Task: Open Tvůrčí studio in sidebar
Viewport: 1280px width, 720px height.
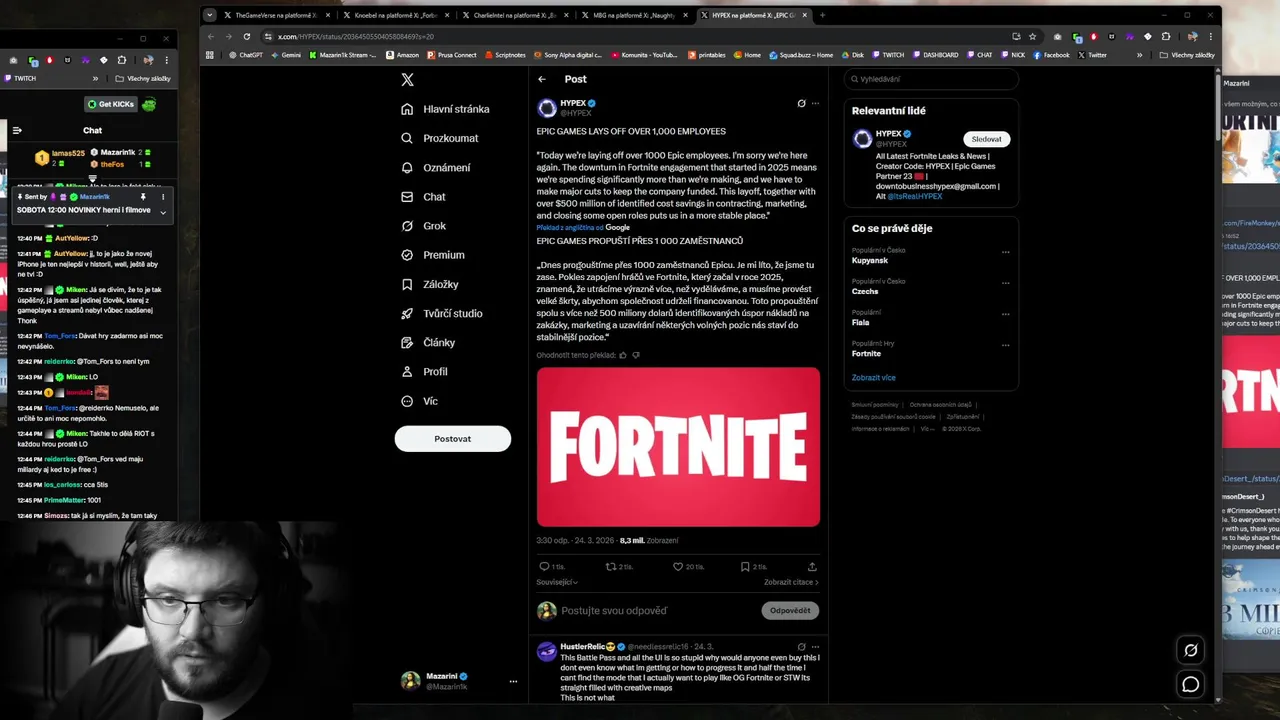Action: click(441, 313)
